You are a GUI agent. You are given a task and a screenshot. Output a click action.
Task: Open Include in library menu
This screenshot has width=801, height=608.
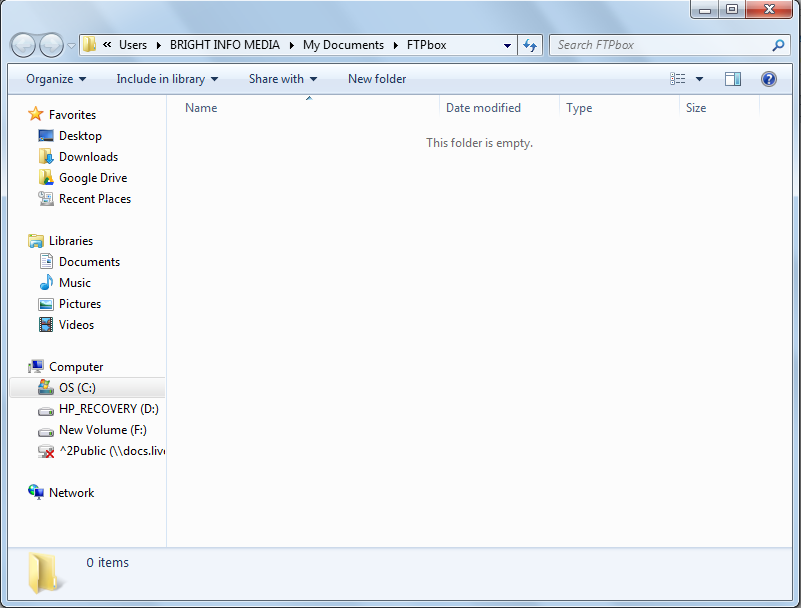pos(167,79)
